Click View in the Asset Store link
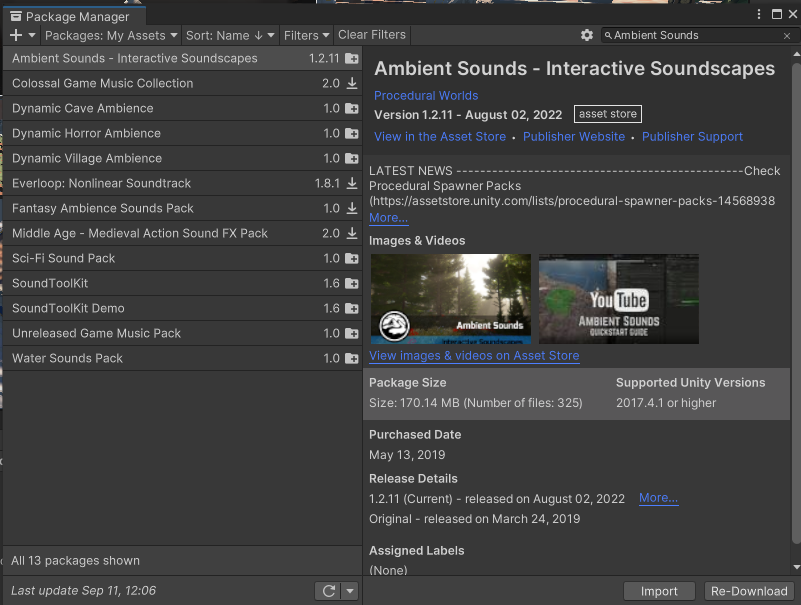 [x=440, y=136]
